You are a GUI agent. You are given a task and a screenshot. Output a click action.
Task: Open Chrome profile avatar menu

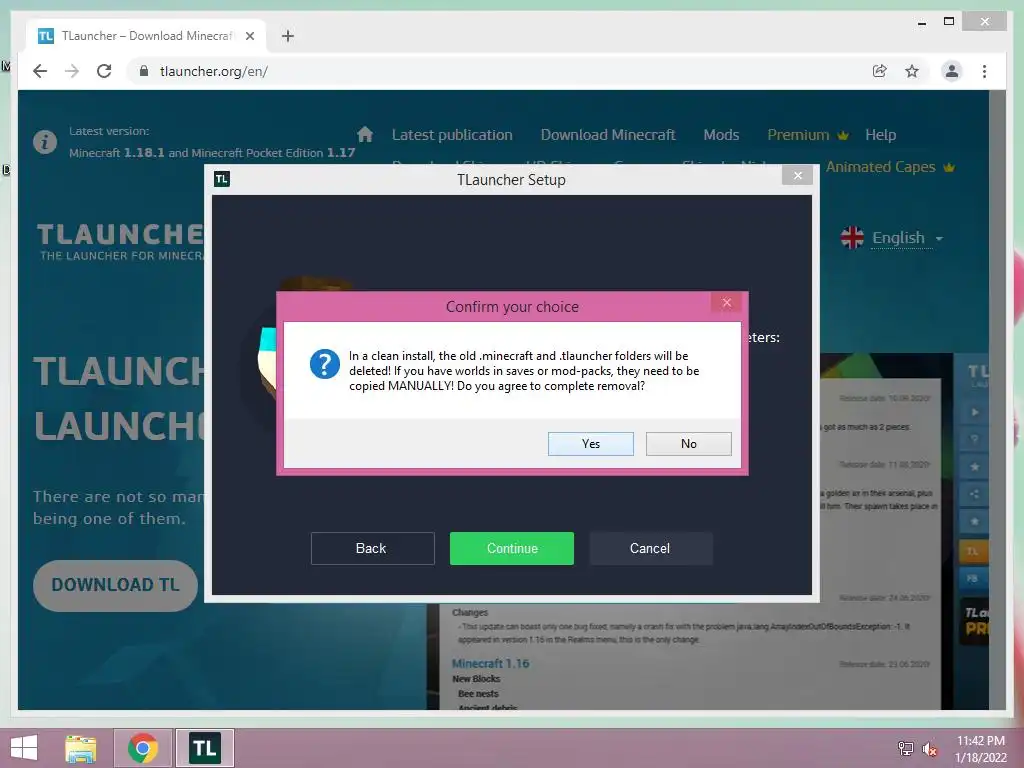coord(952,71)
